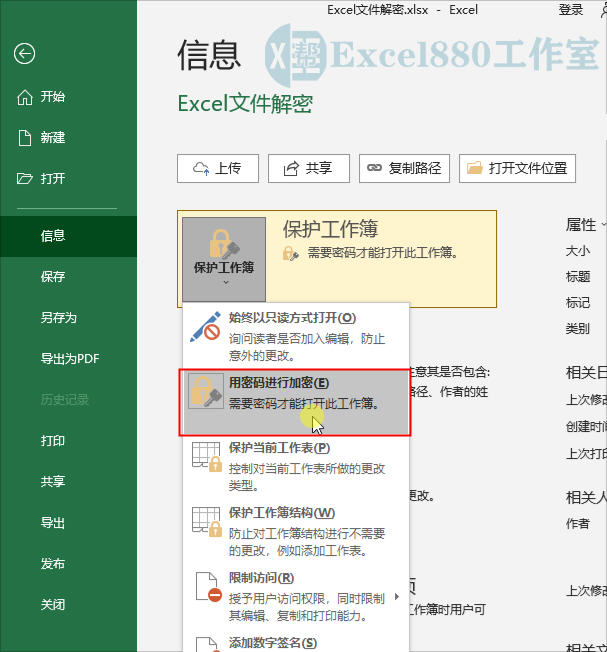Click the small lock icon beside 需要密码才能打开此工作簿
607x652 pixels.
pyautogui.click(x=290, y=253)
